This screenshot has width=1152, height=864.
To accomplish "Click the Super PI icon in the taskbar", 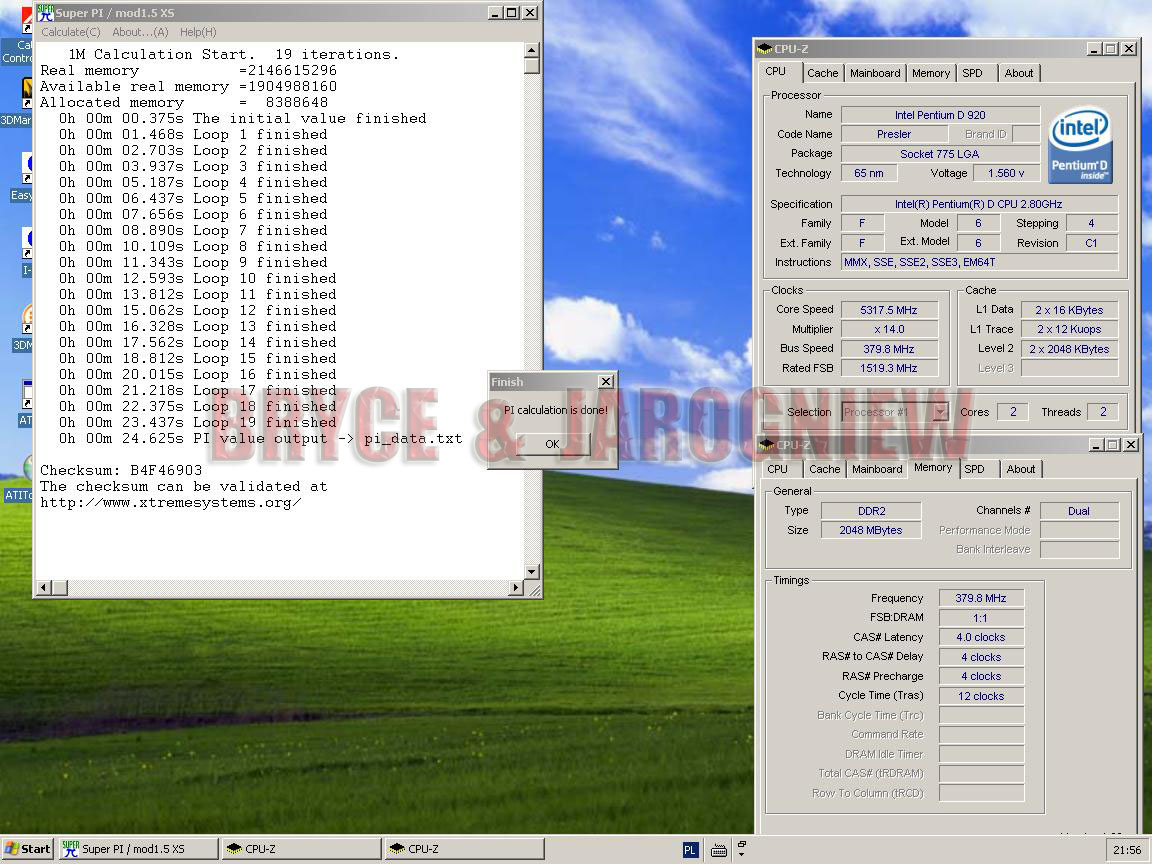I will pos(71,849).
